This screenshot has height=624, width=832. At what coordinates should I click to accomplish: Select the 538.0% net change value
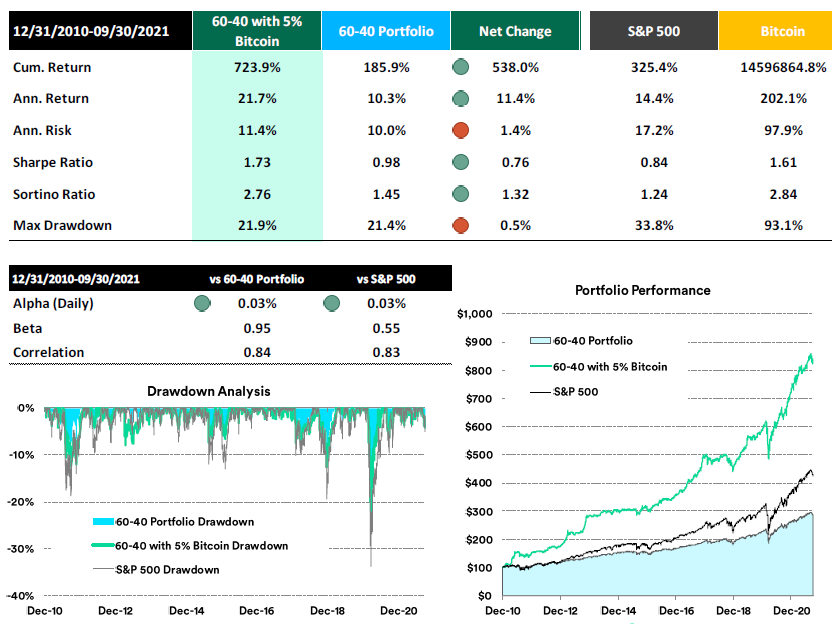pos(516,67)
